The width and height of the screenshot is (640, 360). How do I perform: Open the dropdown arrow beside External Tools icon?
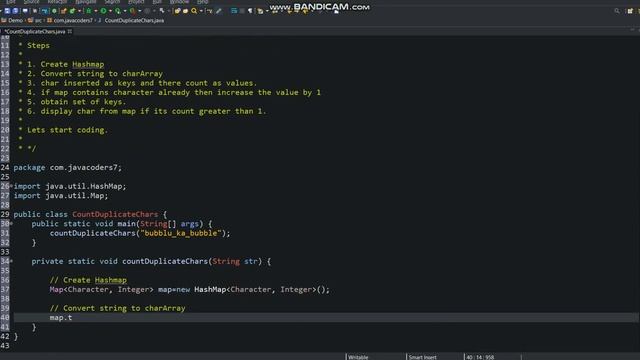140,11
